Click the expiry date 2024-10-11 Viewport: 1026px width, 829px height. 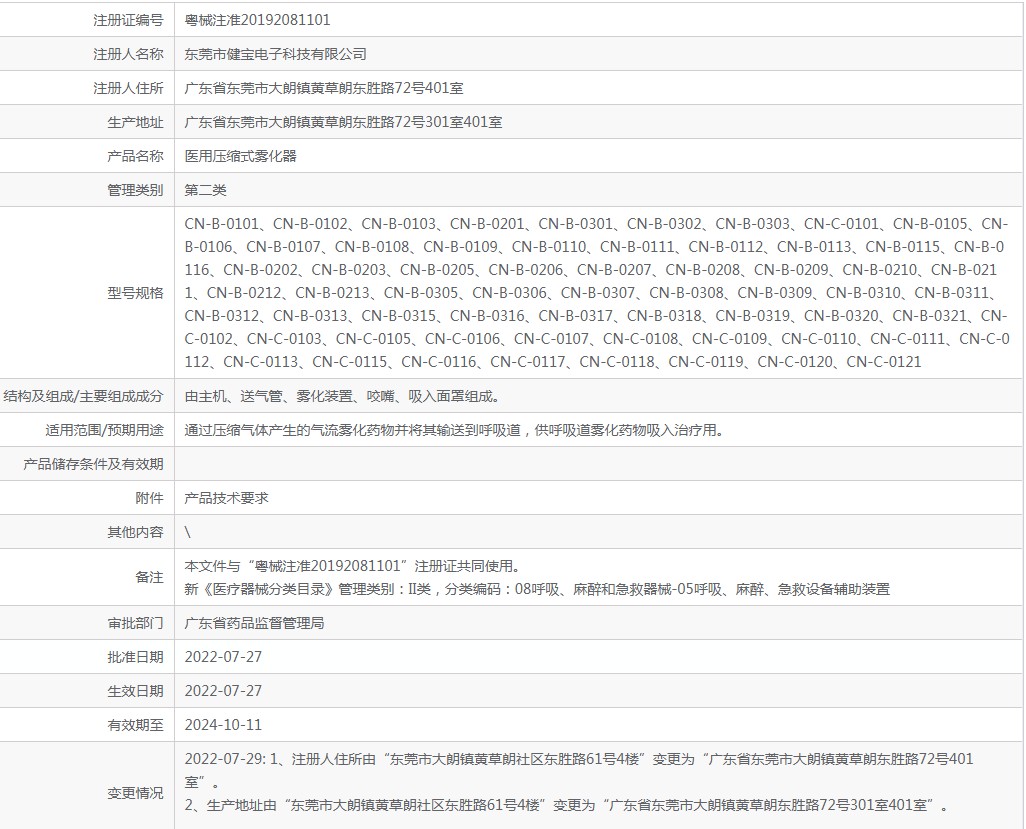tap(223, 726)
